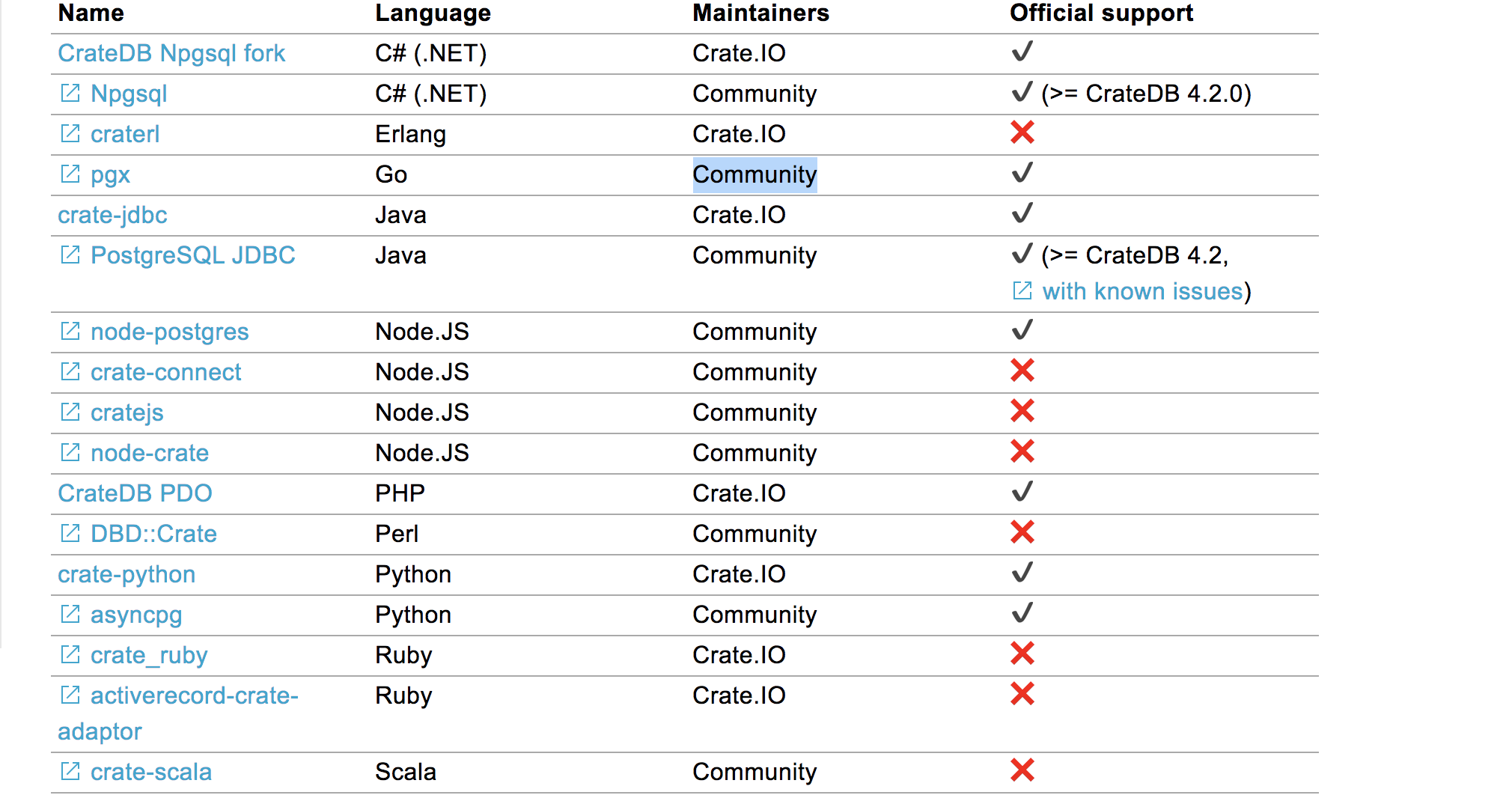Open the DBD::Crate link

coord(153,535)
